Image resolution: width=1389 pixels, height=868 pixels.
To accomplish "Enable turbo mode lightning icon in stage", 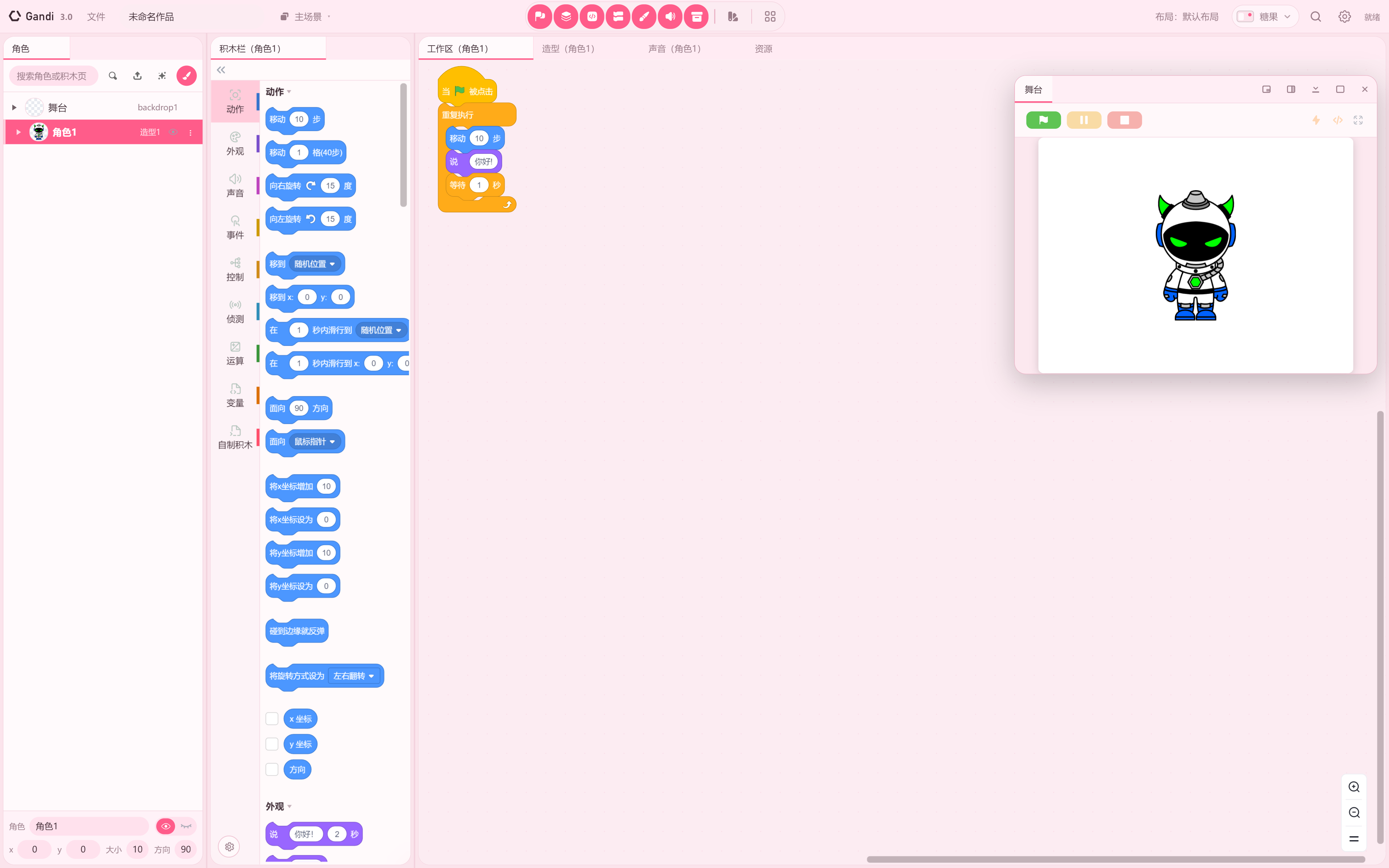I will [1316, 120].
